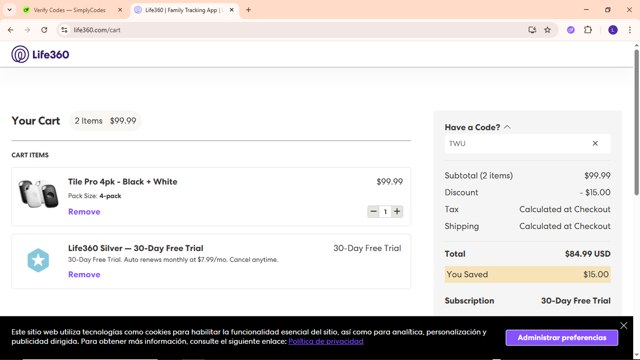The height and width of the screenshot is (360, 640).
Task: Click the Pack Size 4-pack text
Action: tap(95, 196)
